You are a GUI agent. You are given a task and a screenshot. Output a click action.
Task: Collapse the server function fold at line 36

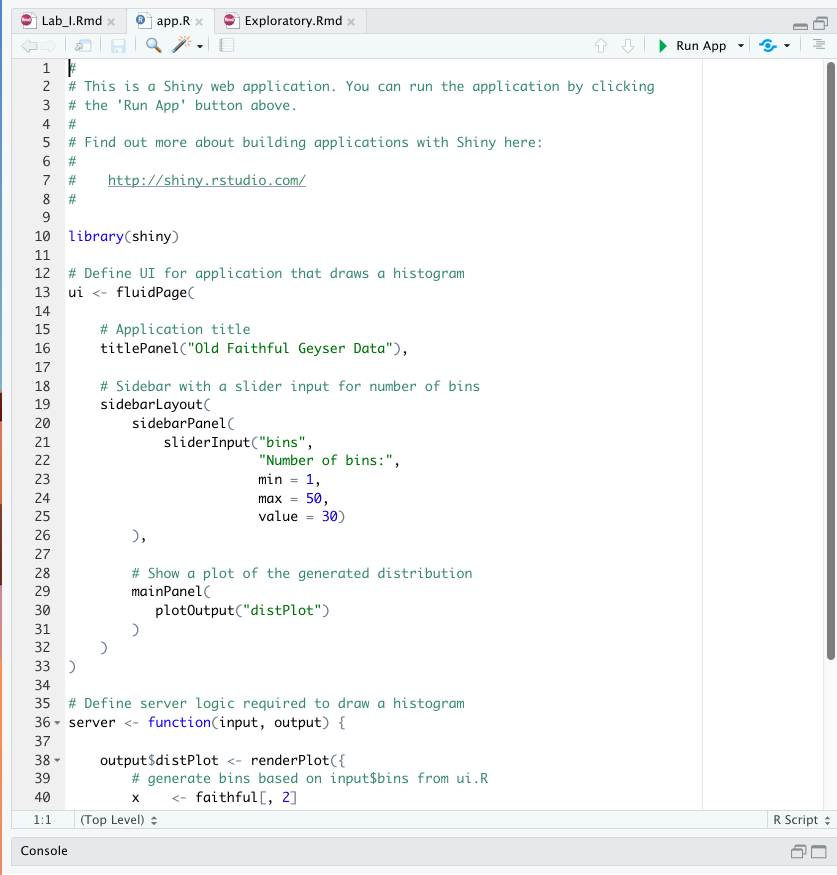point(57,723)
